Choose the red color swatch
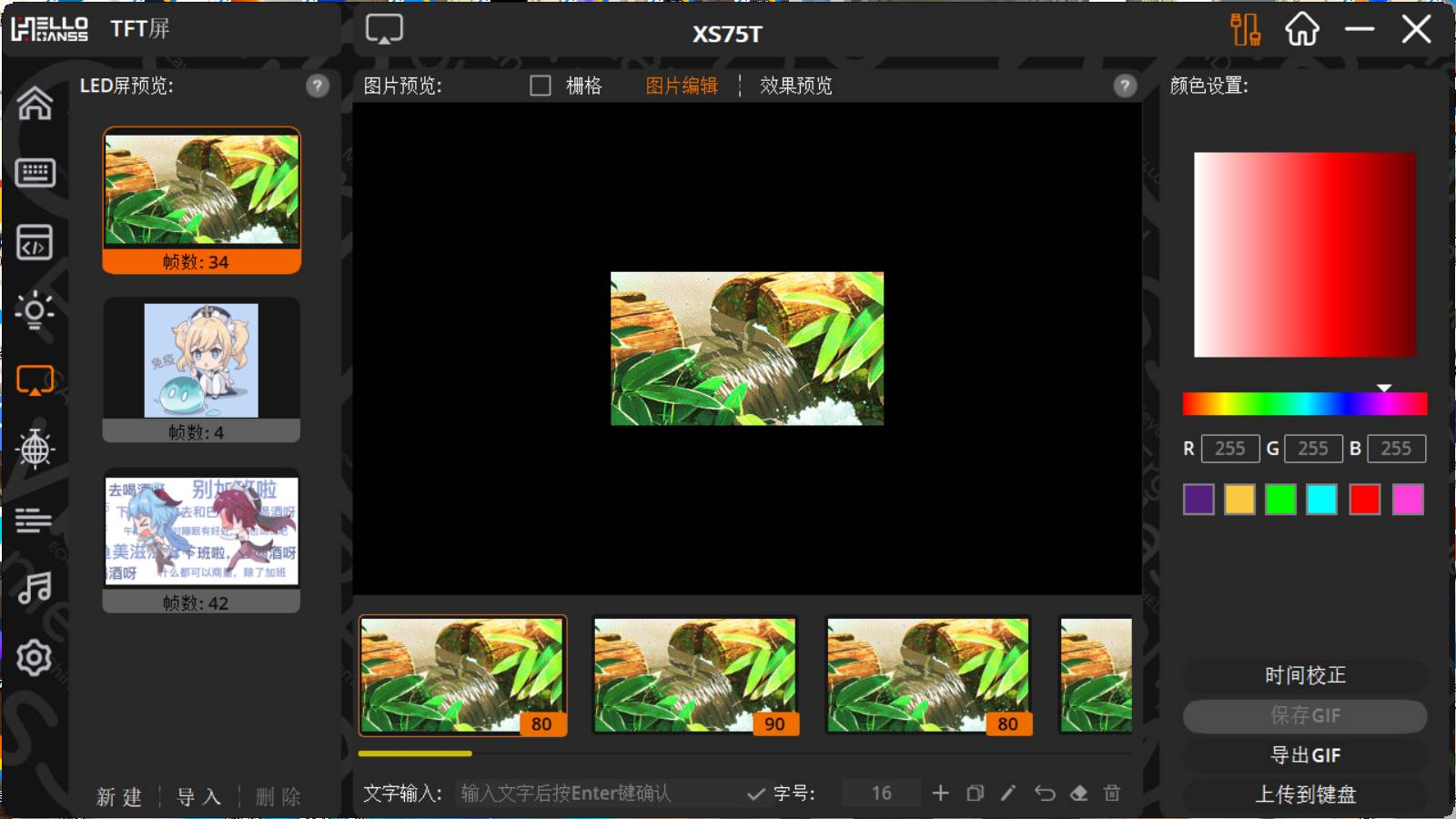1456x819 pixels. point(1364,500)
